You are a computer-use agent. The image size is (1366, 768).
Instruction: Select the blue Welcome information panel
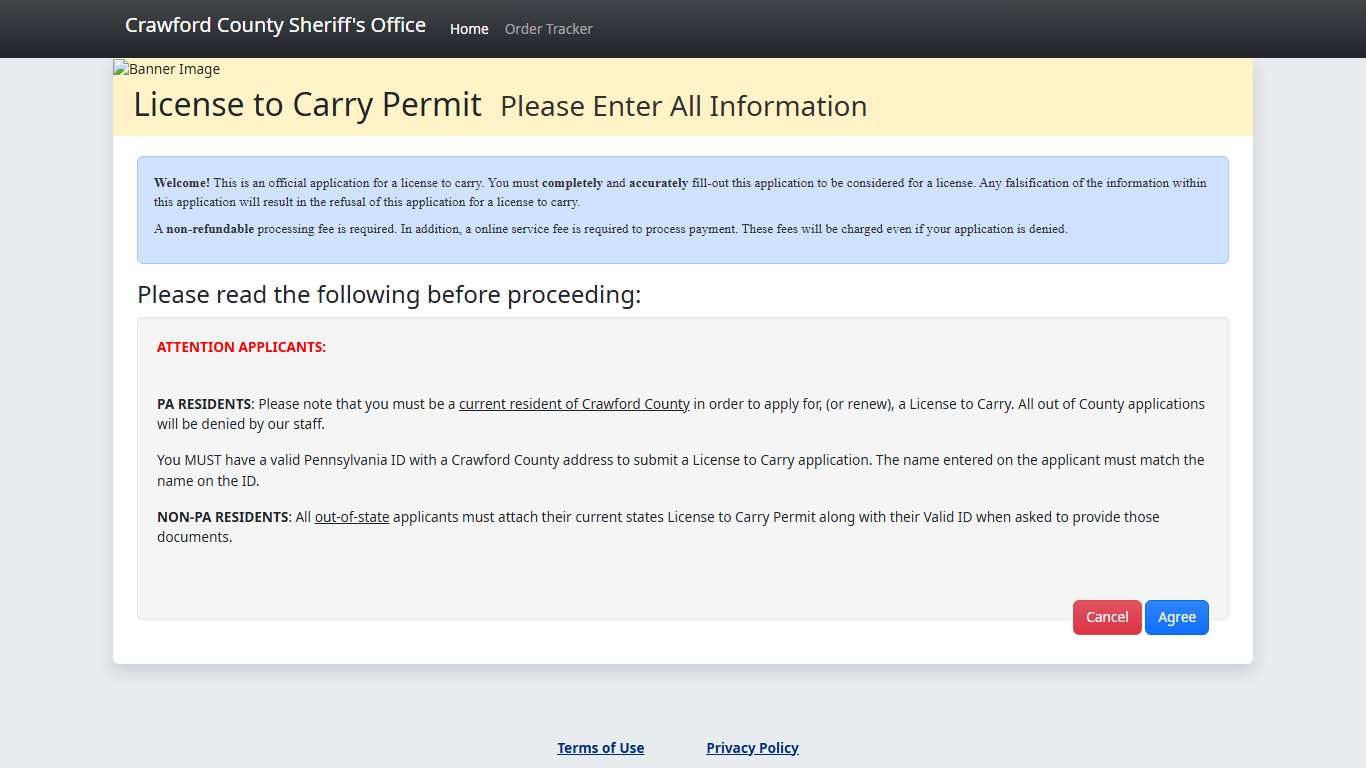pyautogui.click(x=683, y=210)
